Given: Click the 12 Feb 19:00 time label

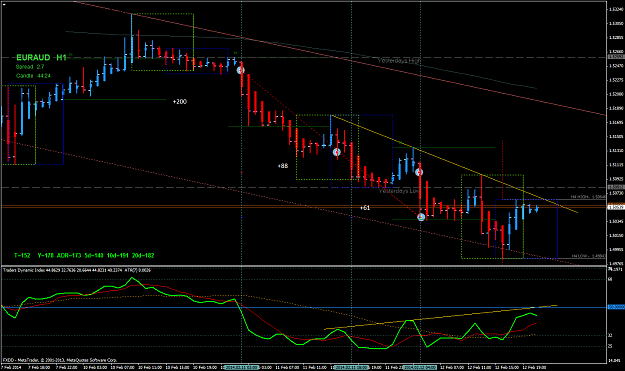Looking at the screenshot, I should (x=535, y=367).
